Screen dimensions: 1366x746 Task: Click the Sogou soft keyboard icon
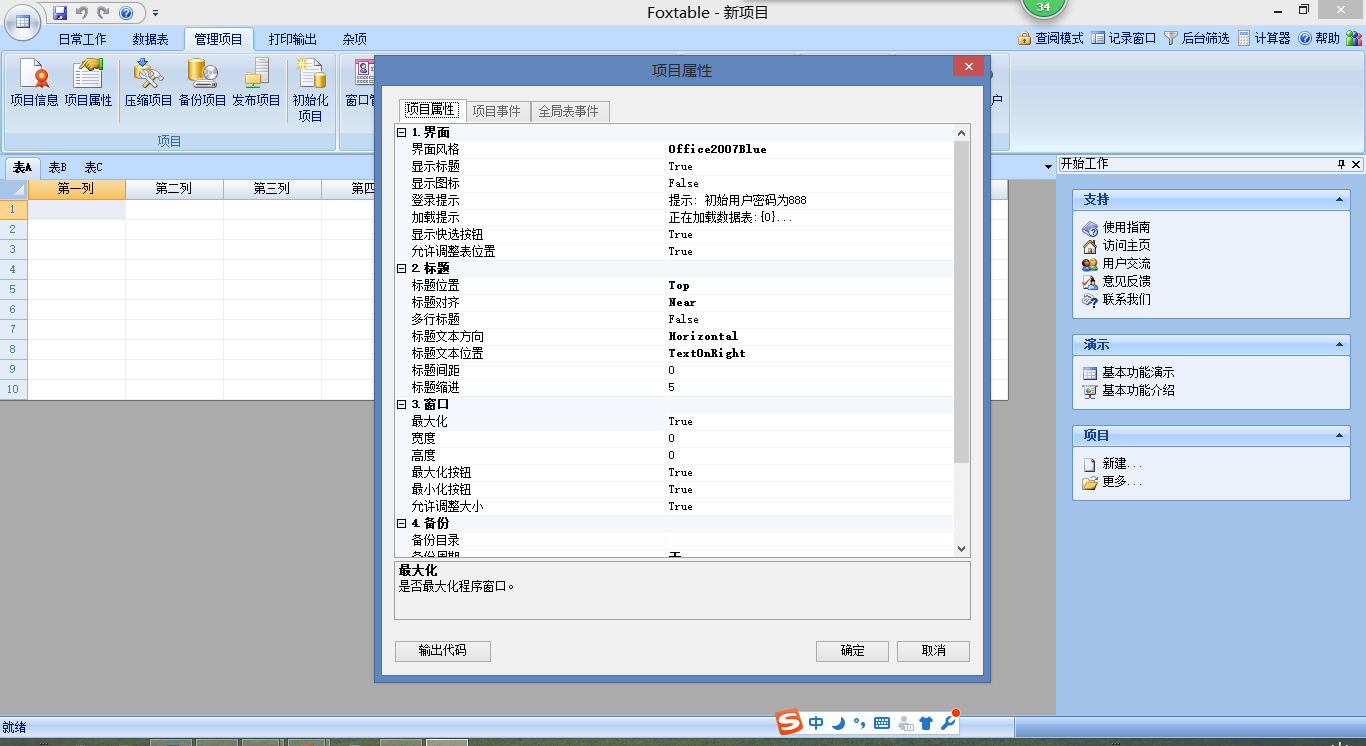click(882, 723)
